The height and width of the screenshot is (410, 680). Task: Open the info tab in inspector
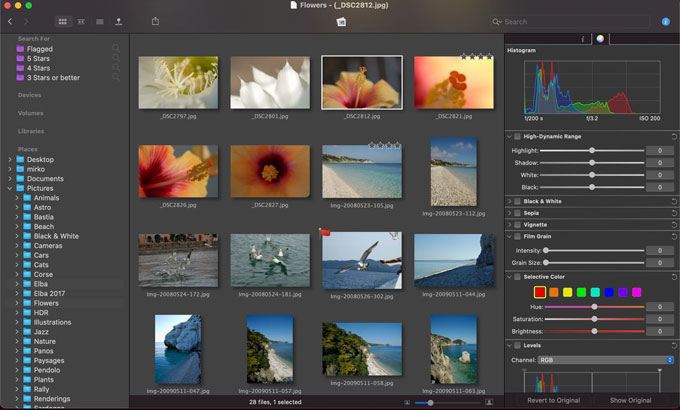582,39
